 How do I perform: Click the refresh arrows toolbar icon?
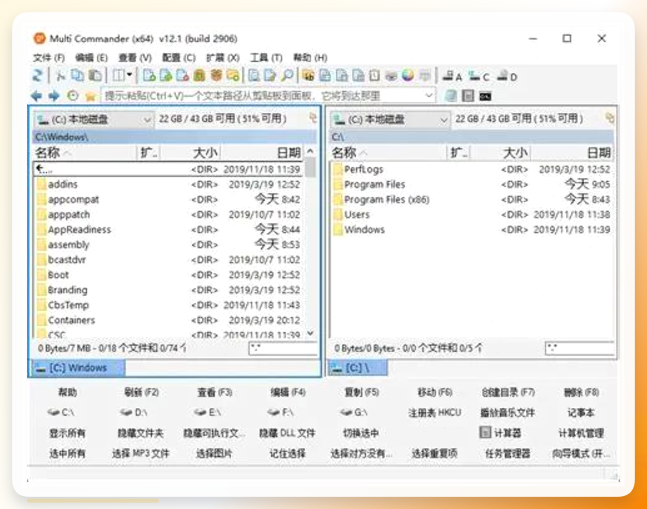[x=38, y=75]
